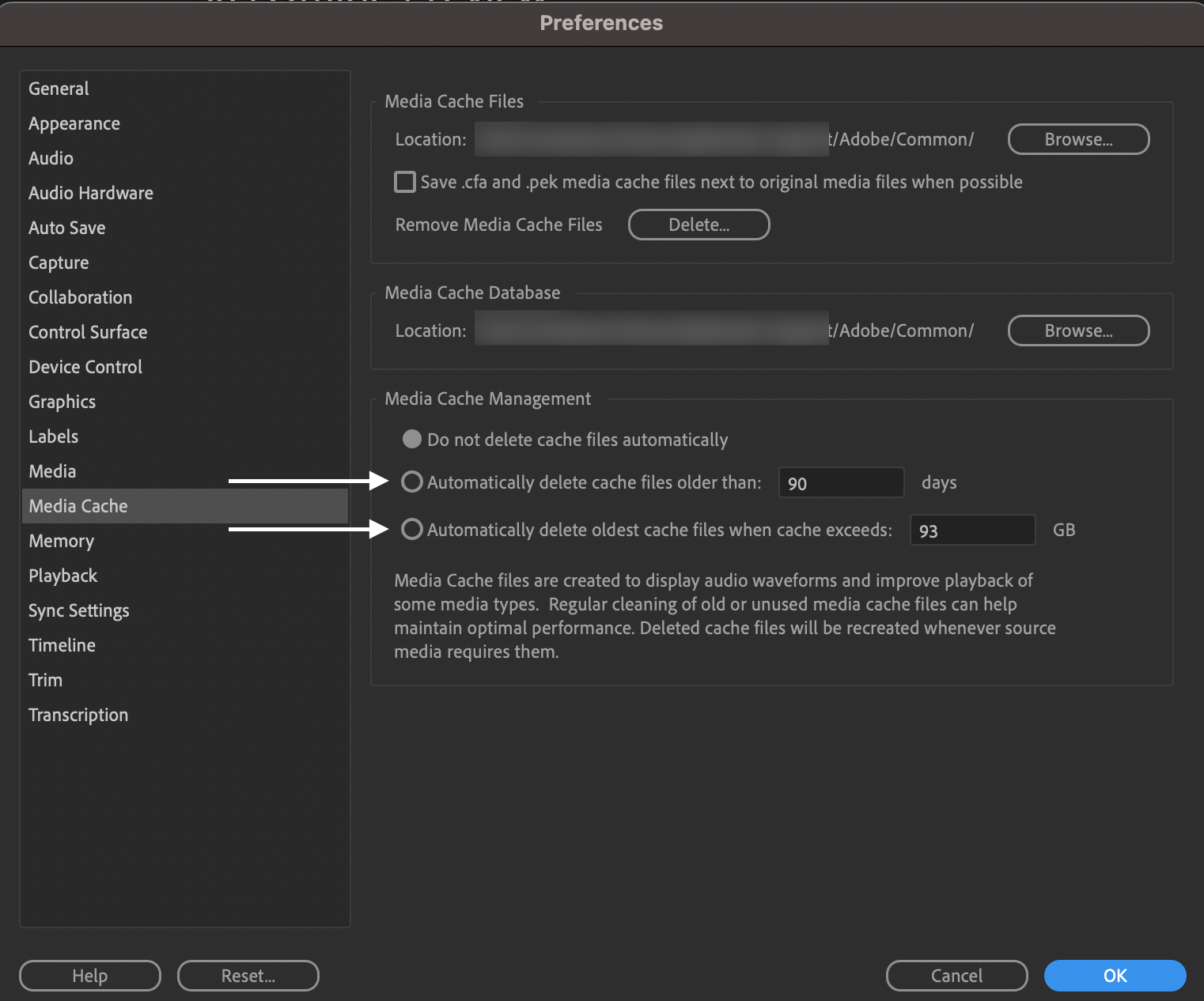The height and width of the screenshot is (1001, 1204).
Task: Browse for a Media Cache Files location
Action: point(1078,139)
